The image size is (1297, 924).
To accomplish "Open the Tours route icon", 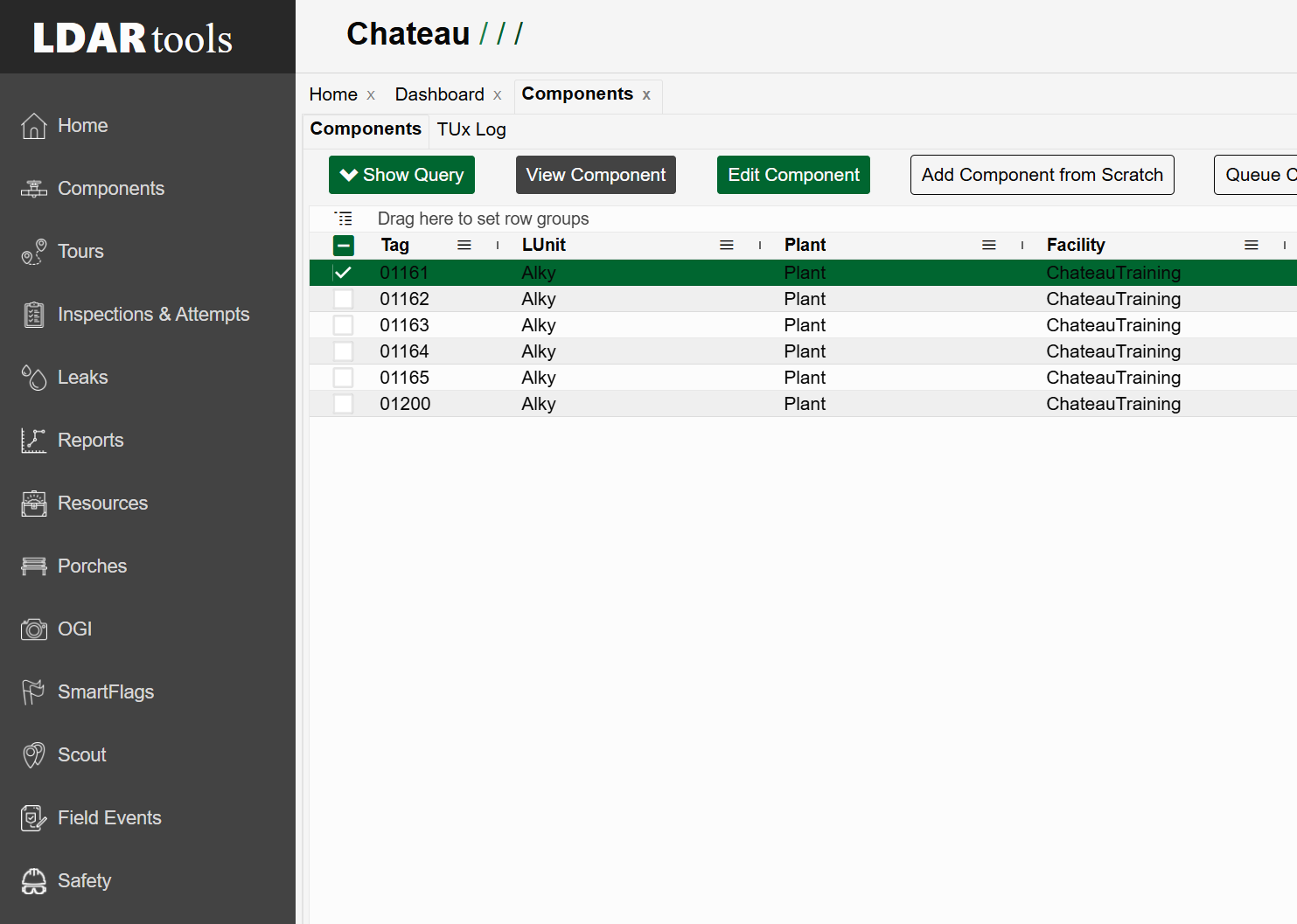I will click(33, 252).
